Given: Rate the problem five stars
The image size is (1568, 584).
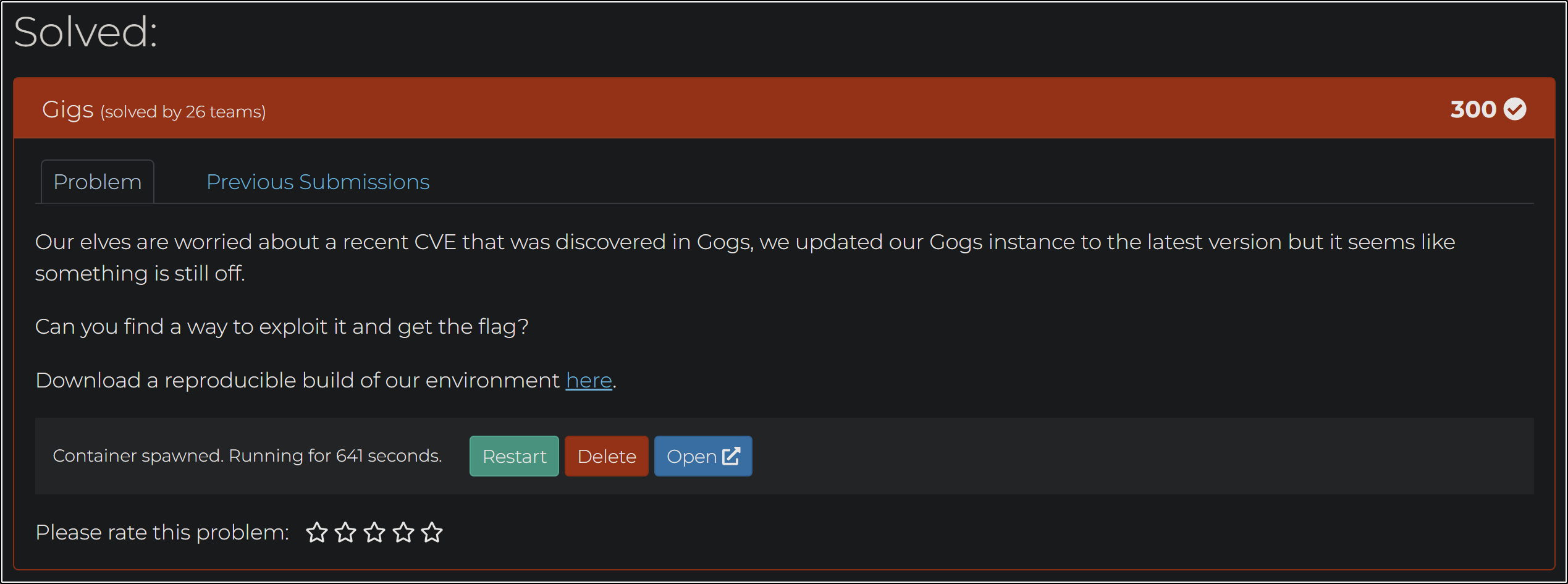Looking at the screenshot, I should pos(432,532).
